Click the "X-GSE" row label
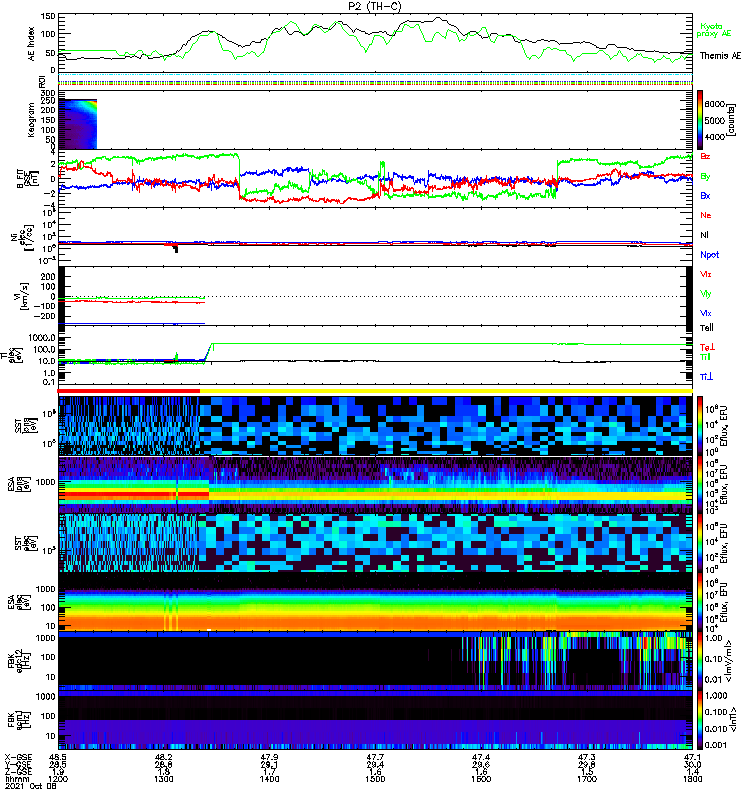This screenshot has height=800, width=750. [x=18, y=758]
